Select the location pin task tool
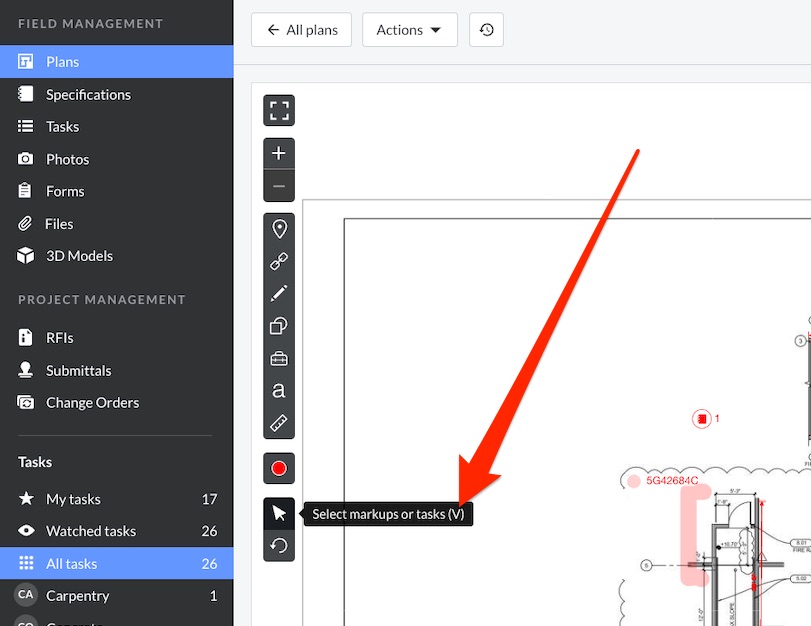Viewport: 811px width, 626px height. pyautogui.click(x=279, y=229)
